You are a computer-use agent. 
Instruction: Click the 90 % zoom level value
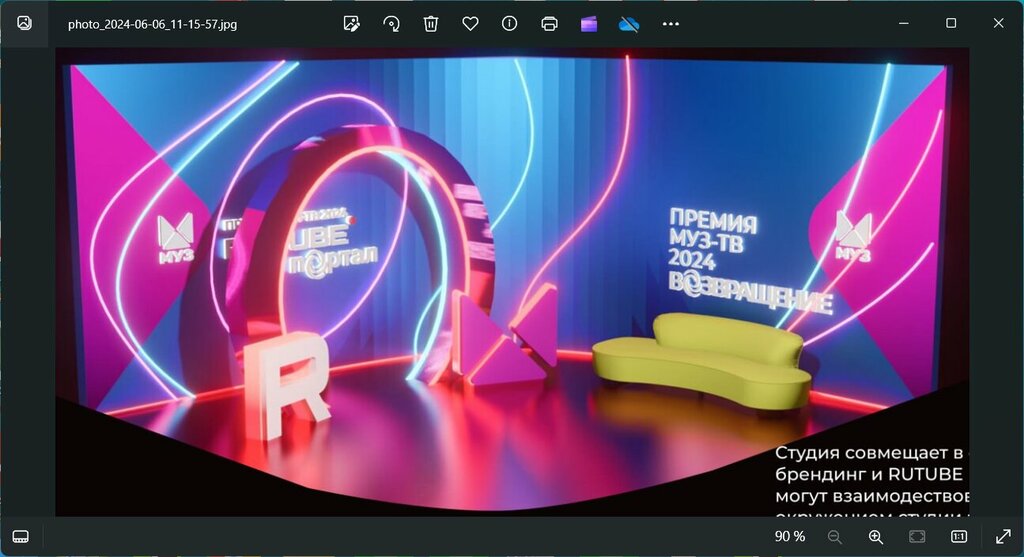790,537
